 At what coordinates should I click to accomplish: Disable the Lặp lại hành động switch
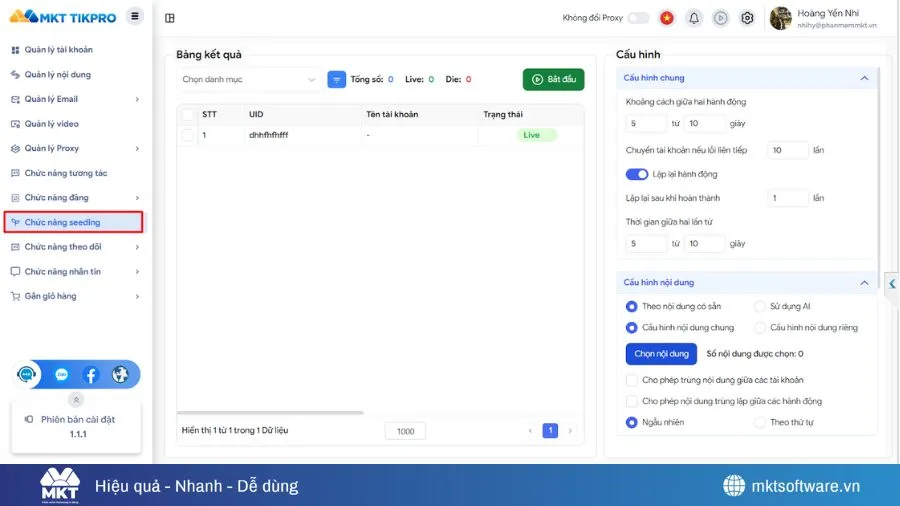(x=637, y=174)
